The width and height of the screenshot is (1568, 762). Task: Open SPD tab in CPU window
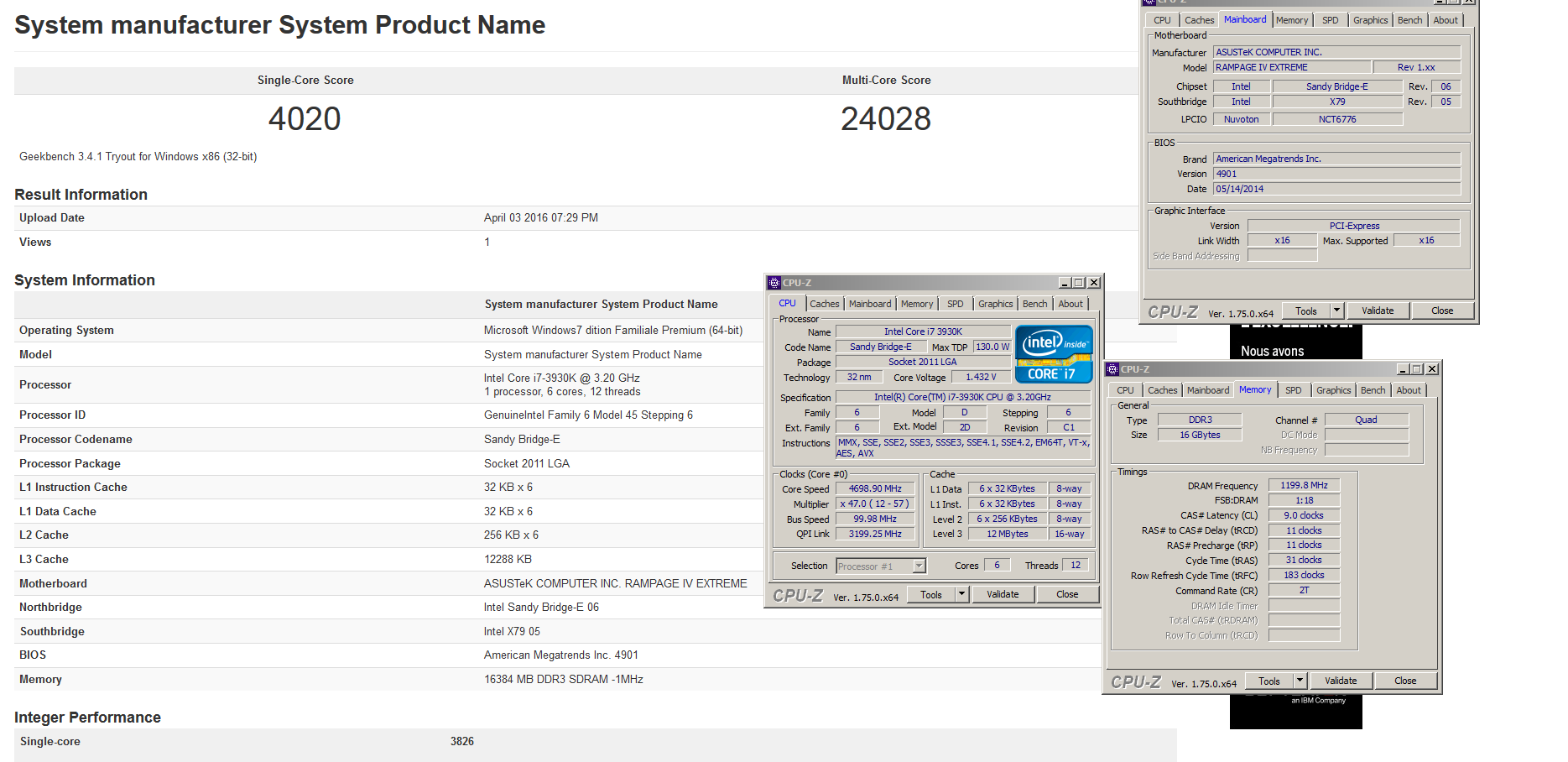point(956,304)
